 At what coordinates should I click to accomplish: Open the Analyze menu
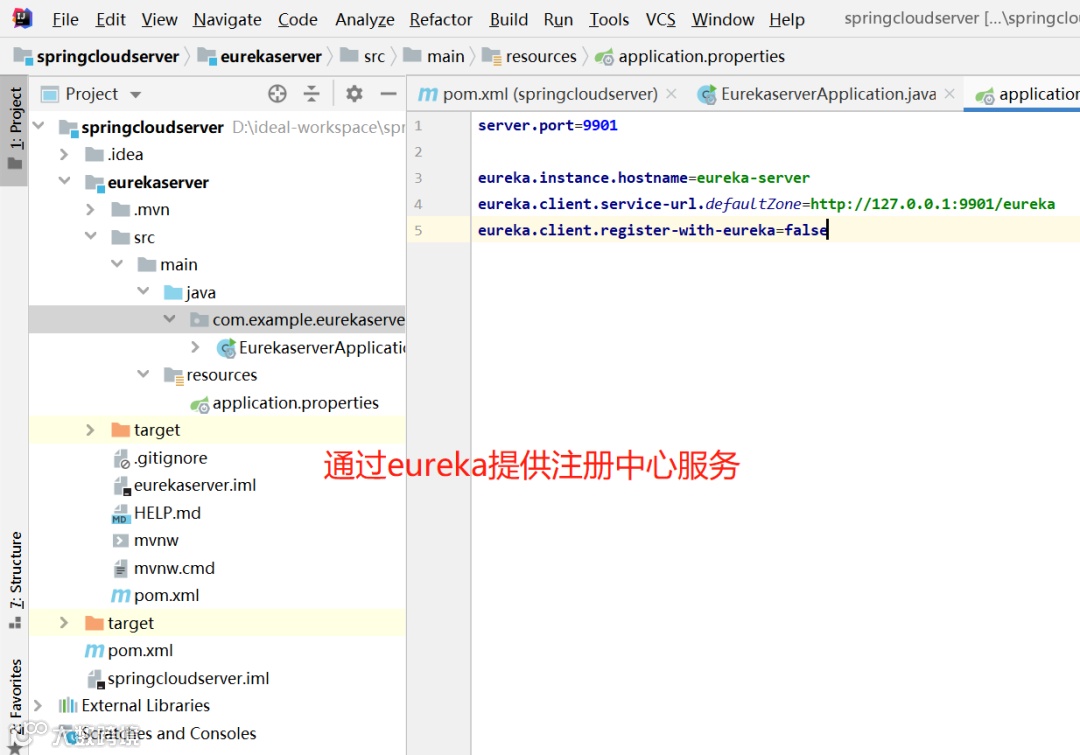coord(364,19)
